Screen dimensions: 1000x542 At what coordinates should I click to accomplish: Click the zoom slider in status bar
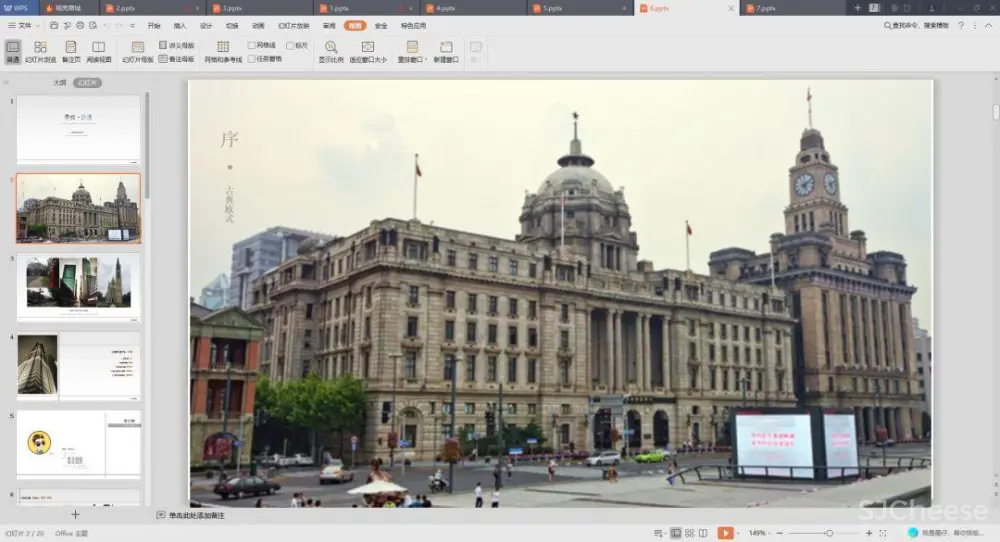click(x=828, y=533)
